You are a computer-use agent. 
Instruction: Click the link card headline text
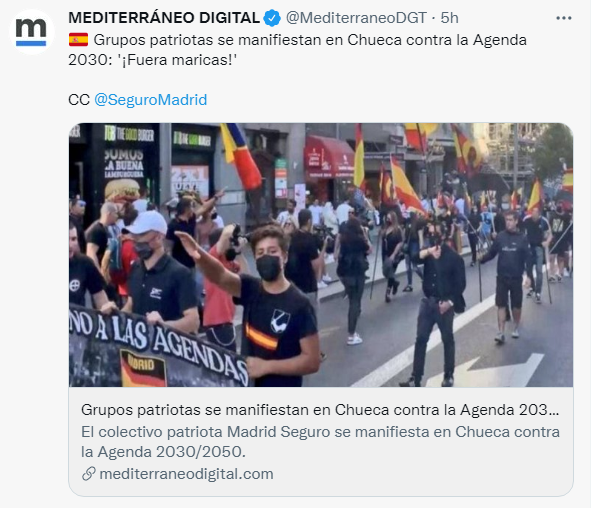click(x=320, y=409)
